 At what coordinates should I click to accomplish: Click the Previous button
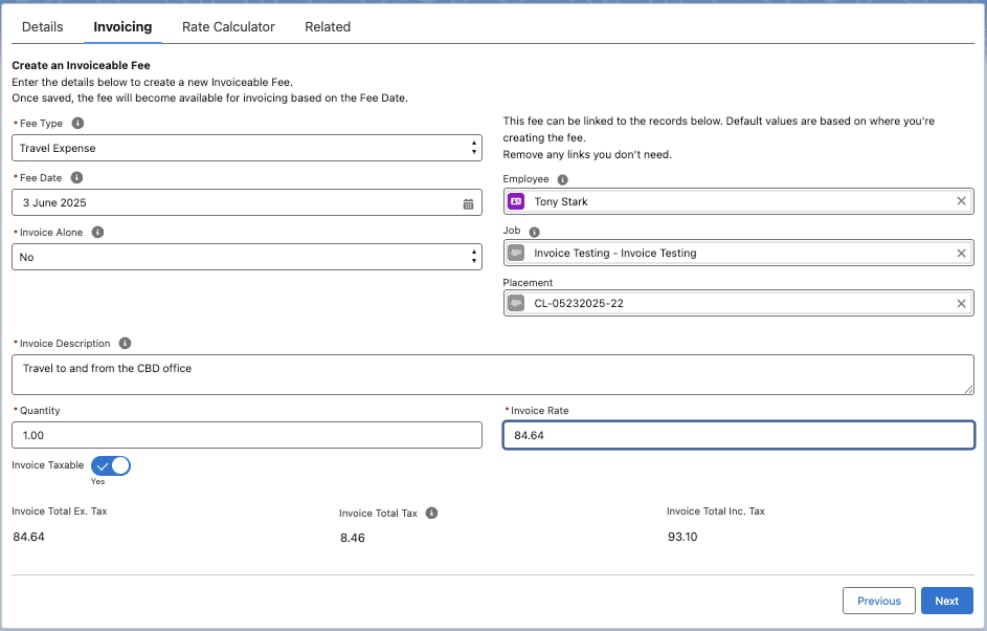click(879, 601)
